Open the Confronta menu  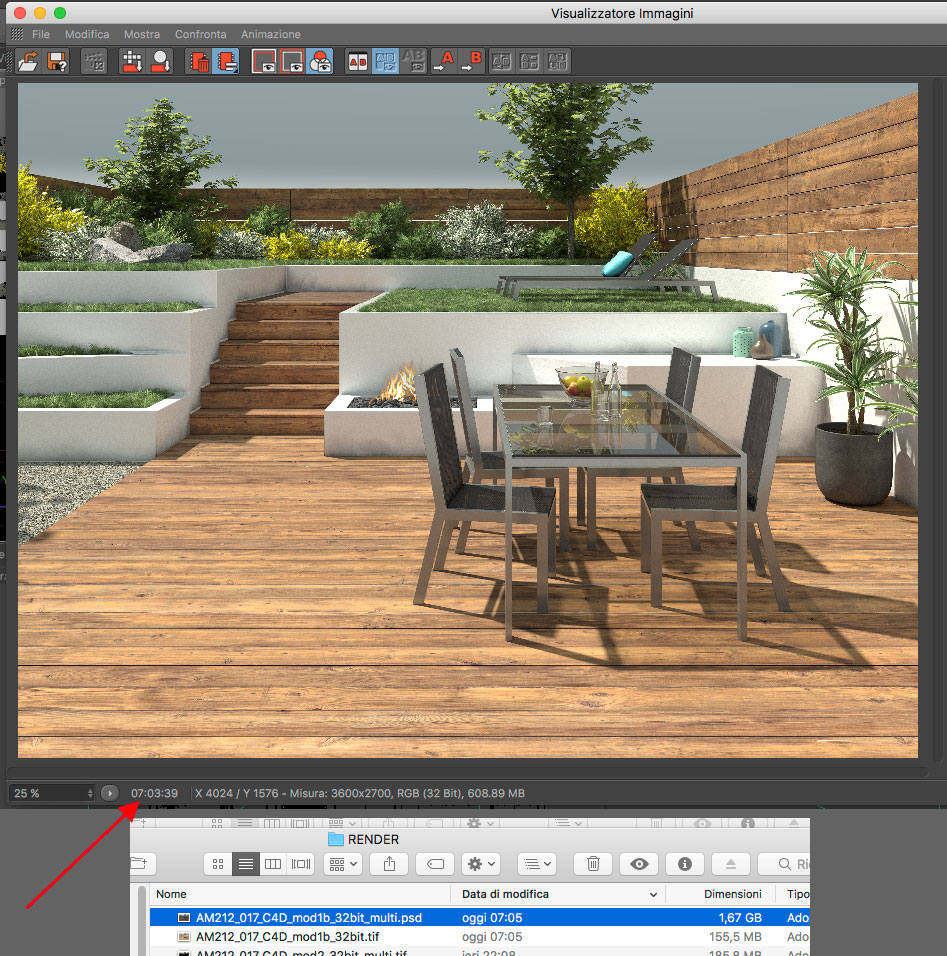pyautogui.click(x=201, y=34)
